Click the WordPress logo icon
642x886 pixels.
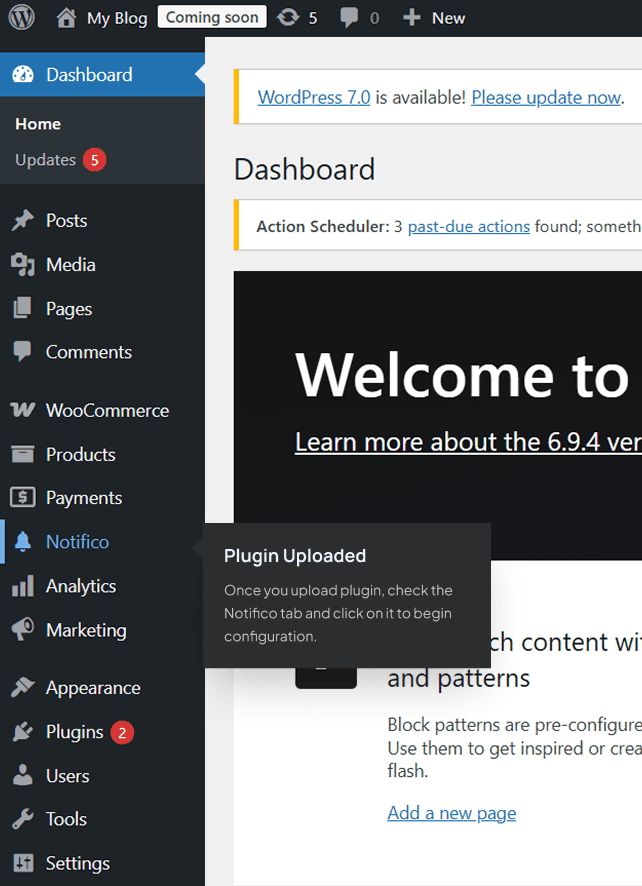tap(21, 18)
